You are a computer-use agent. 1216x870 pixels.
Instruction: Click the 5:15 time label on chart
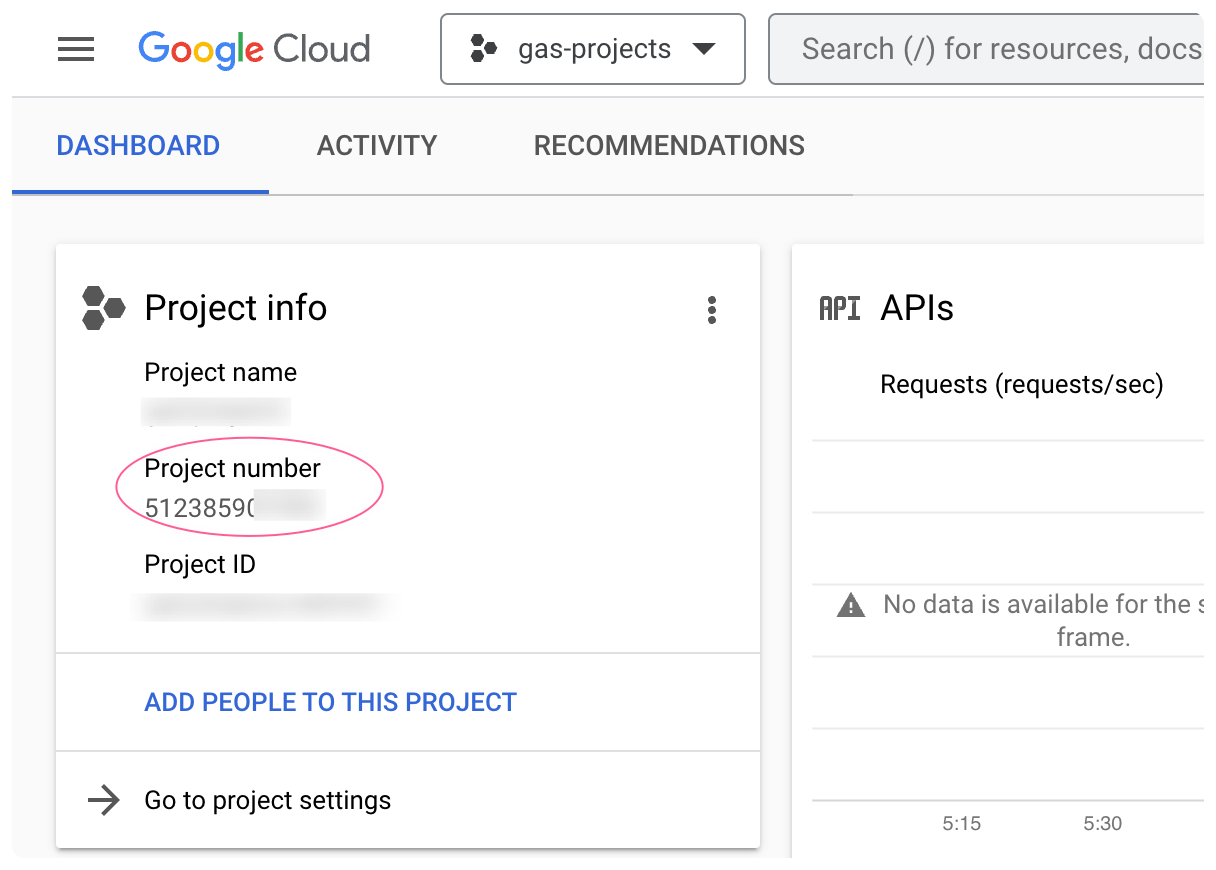pyautogui.click(x=961, y=824)
